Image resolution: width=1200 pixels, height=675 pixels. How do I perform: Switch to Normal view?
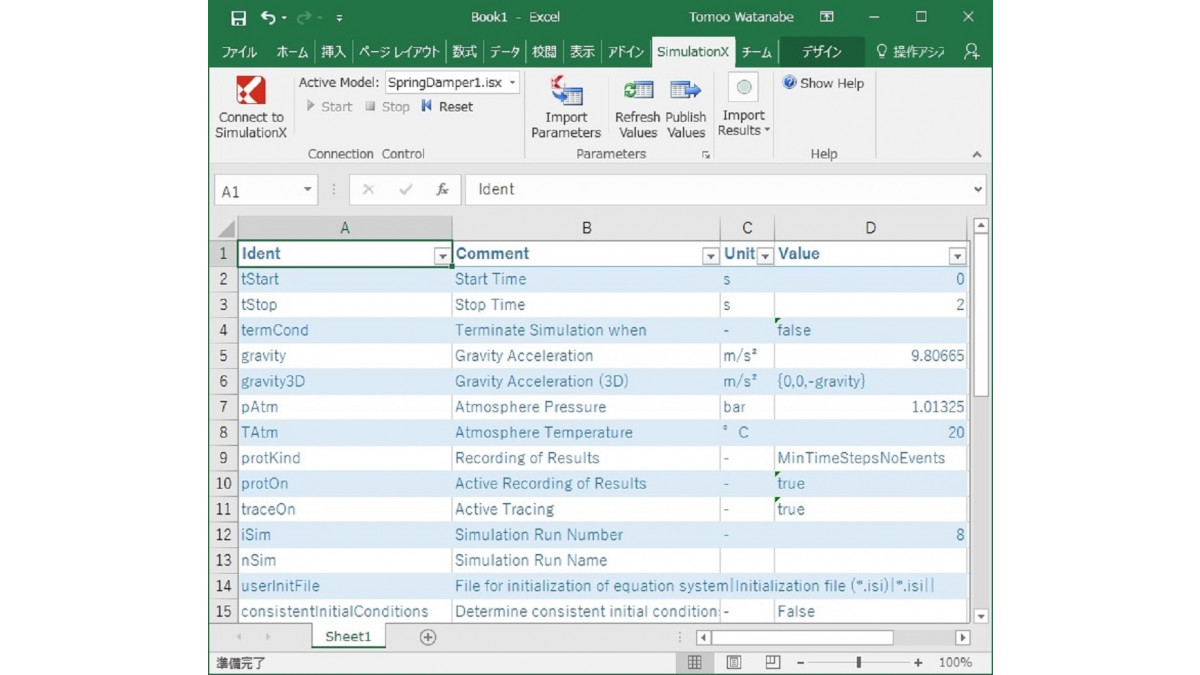(x=695, y=662)
